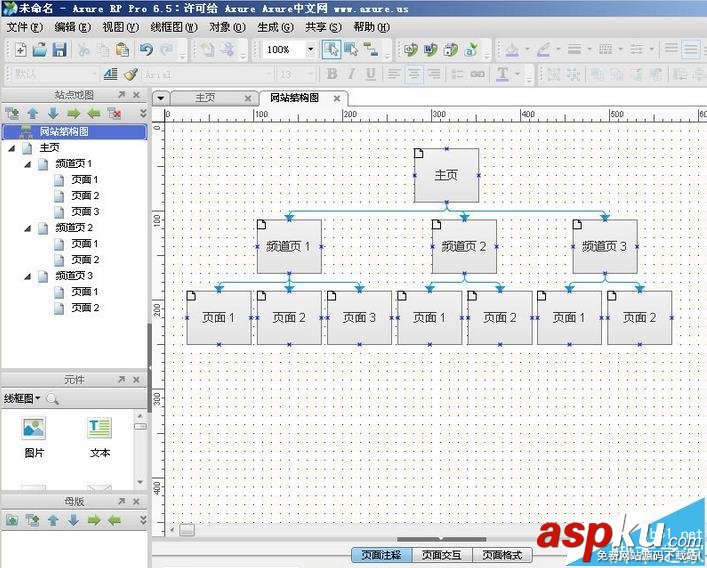Open the style editor icon beside the style box

tap(110, 74)
